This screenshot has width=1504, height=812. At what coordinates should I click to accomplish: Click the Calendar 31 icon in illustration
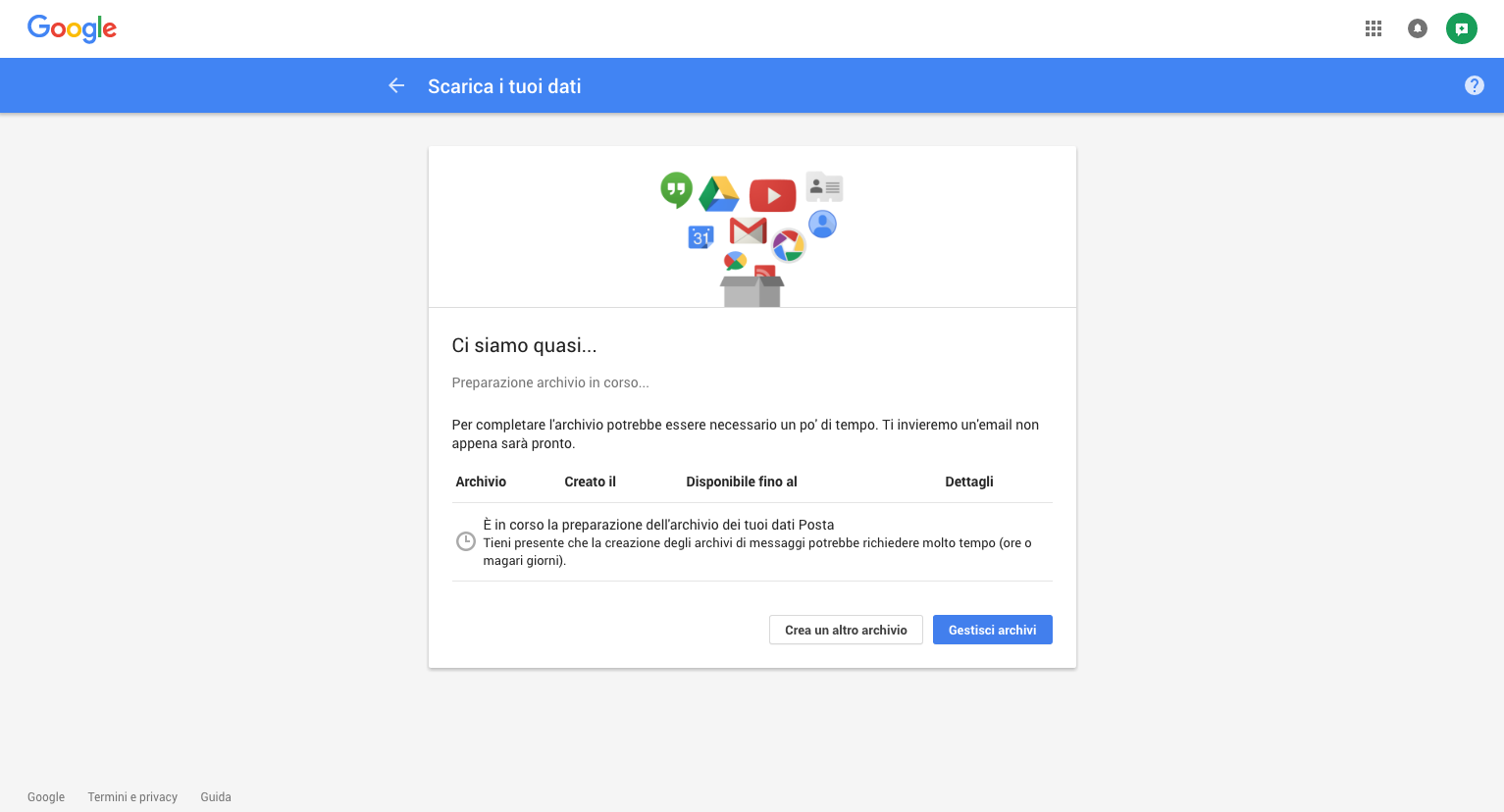coord(700,236)
